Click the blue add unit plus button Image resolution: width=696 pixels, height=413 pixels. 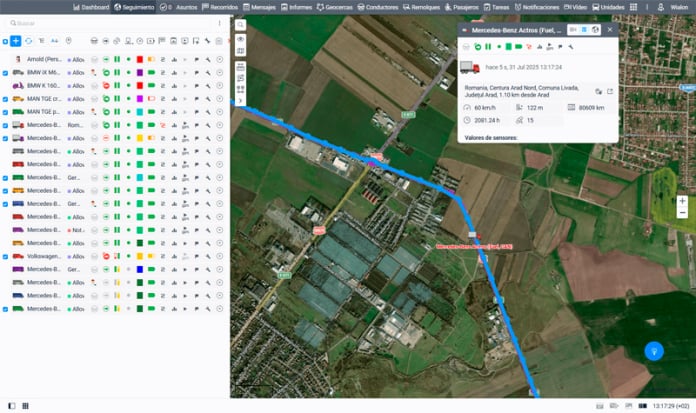click(15, 41)
